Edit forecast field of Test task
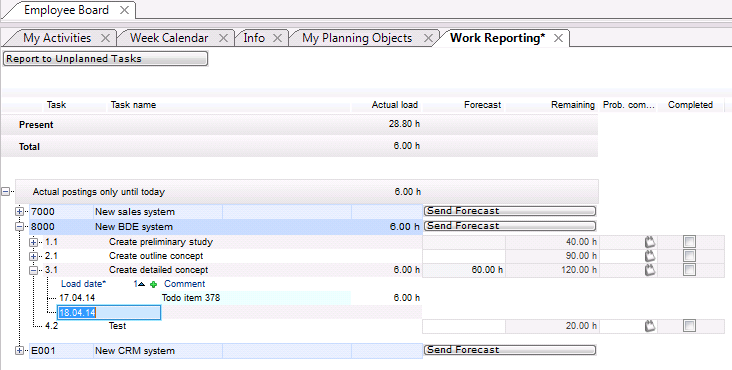732x370 pixels. click(x=464, y=326)
